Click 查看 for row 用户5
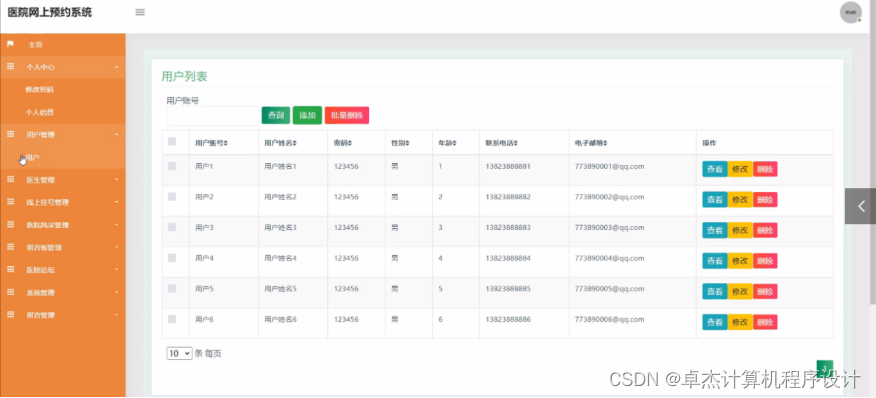 (x=715, y=291)
